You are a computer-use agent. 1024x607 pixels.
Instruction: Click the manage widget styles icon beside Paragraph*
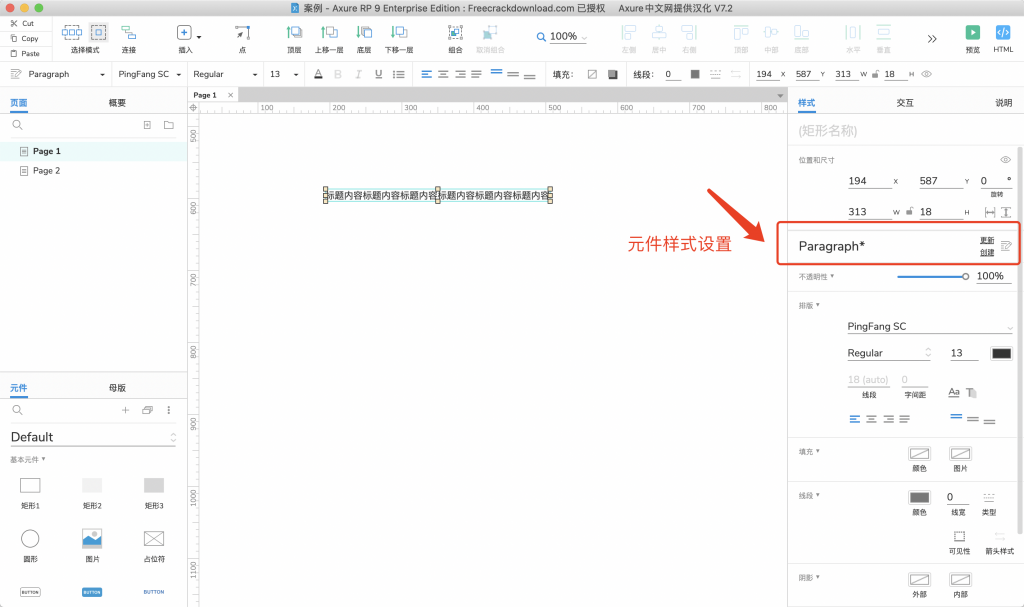pyautogui.click(x=1006, y=246)
